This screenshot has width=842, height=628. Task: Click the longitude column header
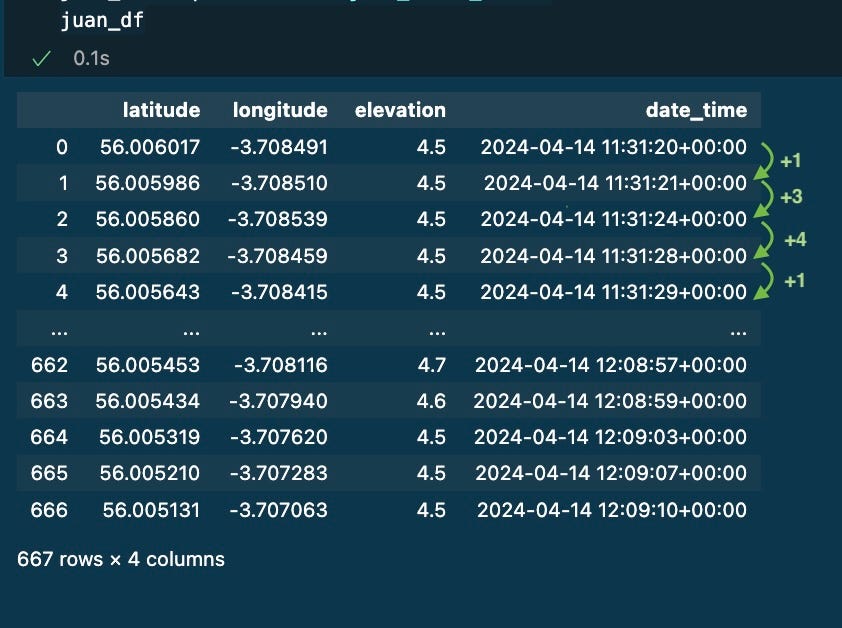(280, 110)
